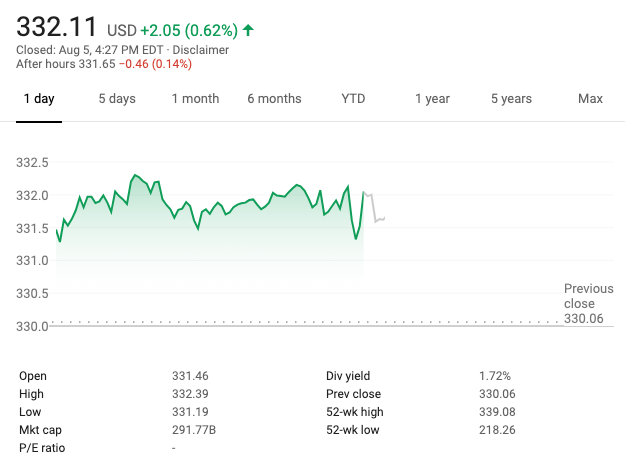The height and width of the screenshot is (463, 625).
Task: Click the gray after-hours segment of the chart line
Action: pyautogui.click(x=374, y=208)
